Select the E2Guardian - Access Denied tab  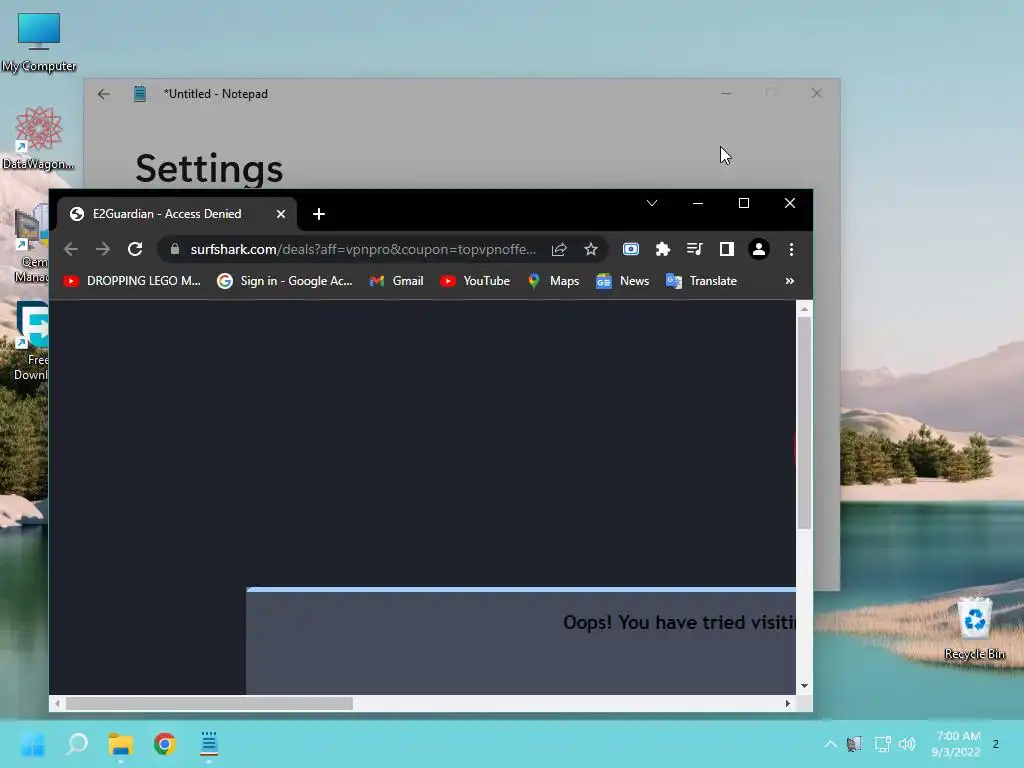click(x=178, y=214)
